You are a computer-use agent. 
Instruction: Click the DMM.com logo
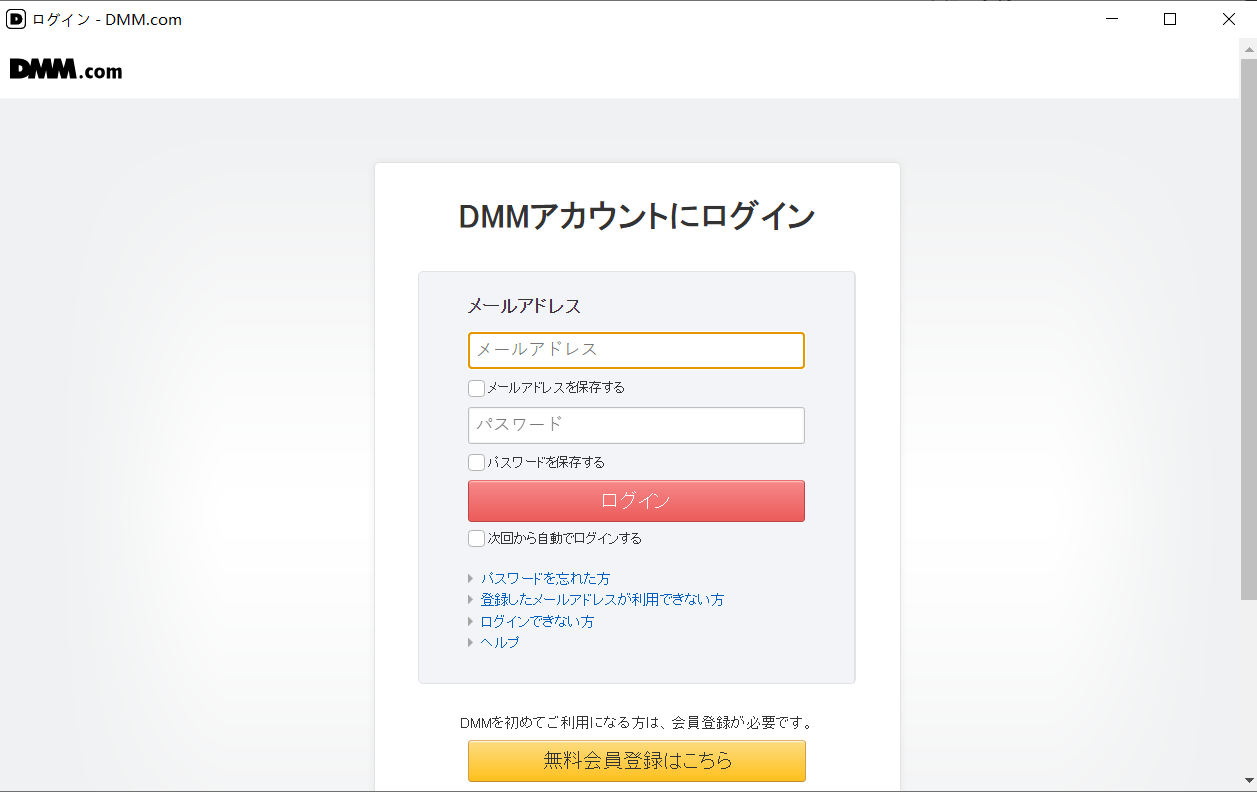click(65, 69)
